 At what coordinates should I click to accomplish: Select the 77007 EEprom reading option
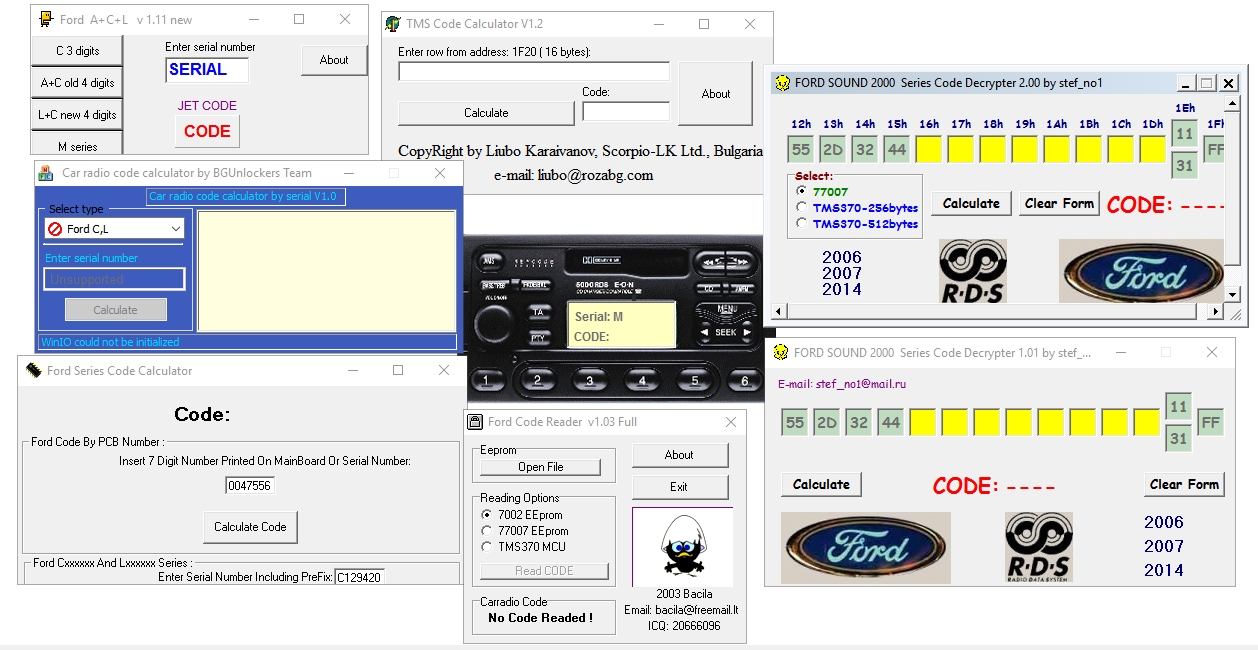[x=487, y=531]
